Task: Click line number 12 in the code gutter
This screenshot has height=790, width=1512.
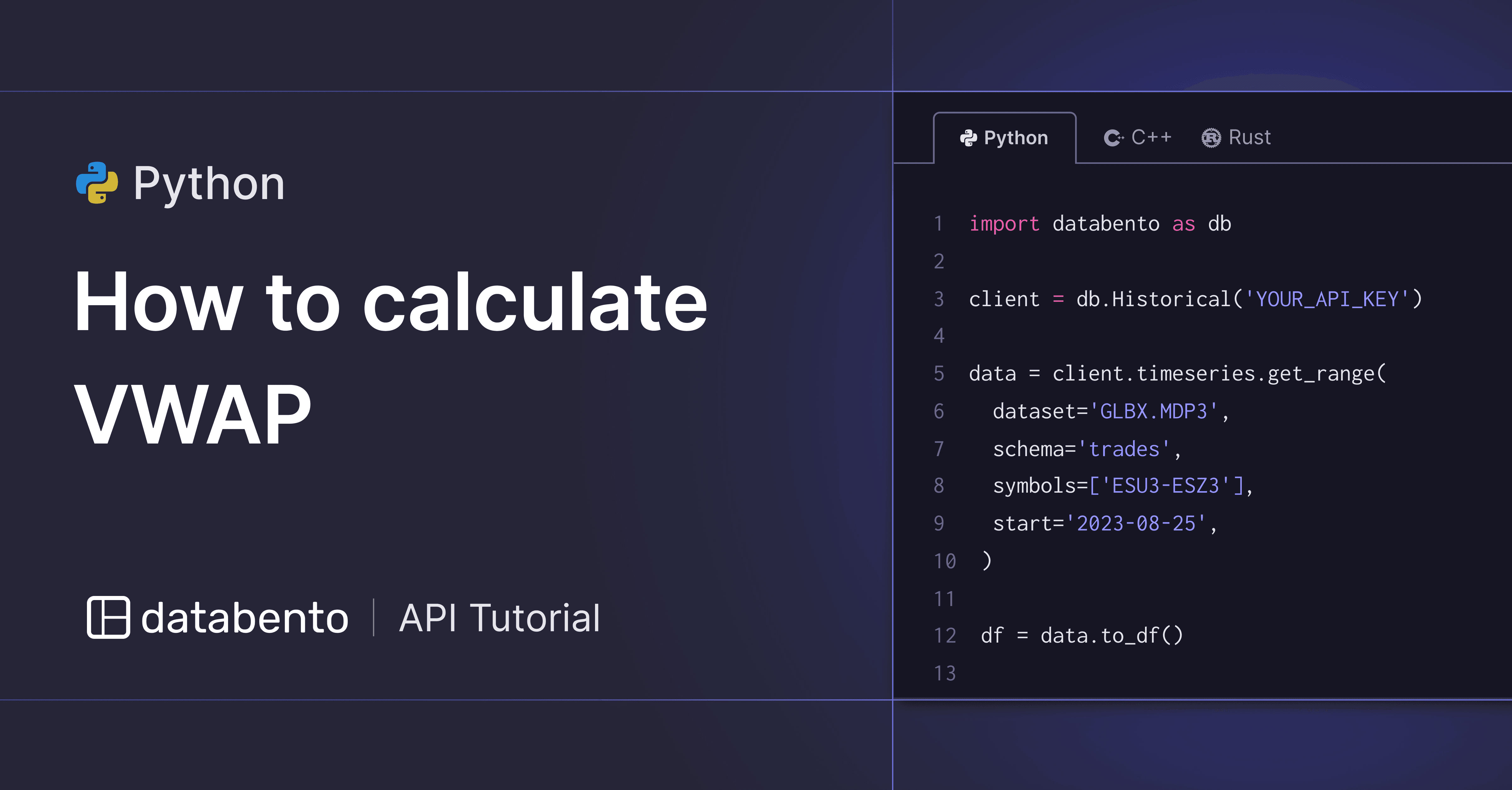Action: (x=946, y=635)
